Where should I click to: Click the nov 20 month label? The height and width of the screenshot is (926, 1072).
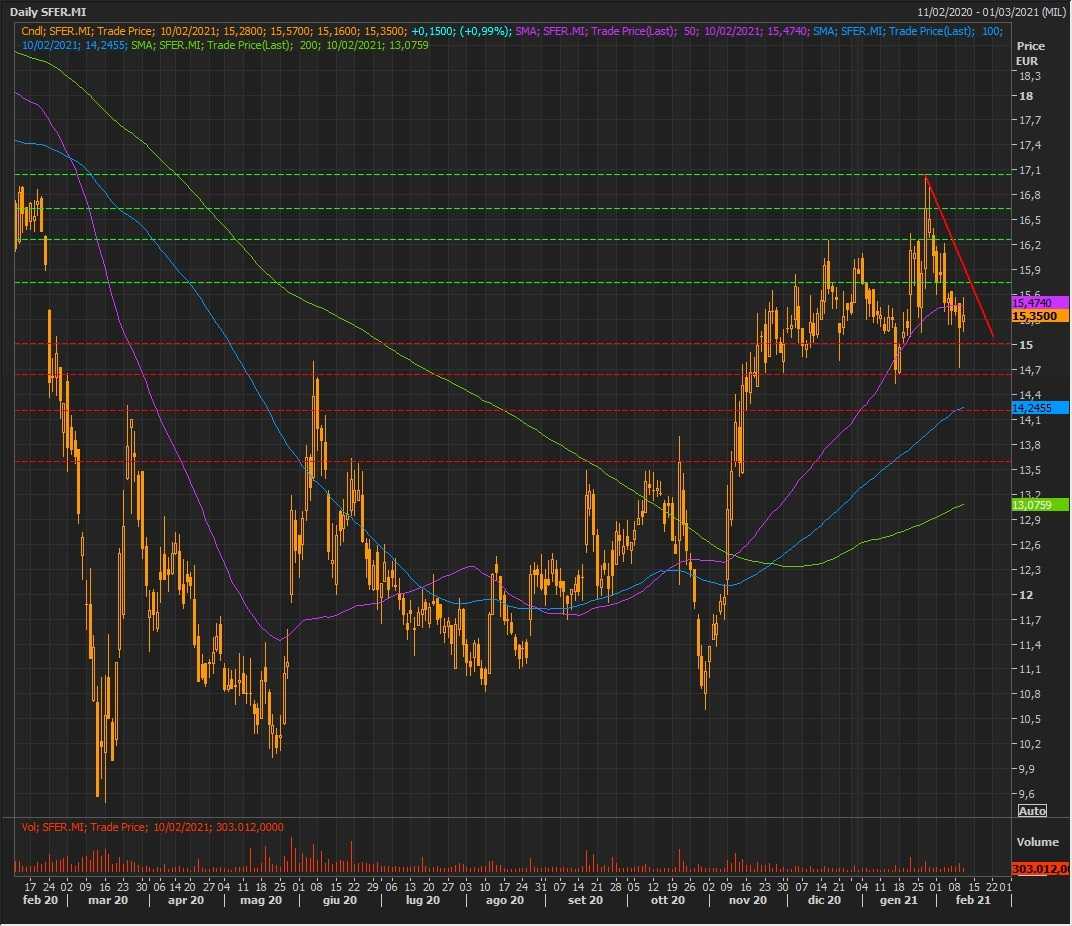click(x=747, y=900)
